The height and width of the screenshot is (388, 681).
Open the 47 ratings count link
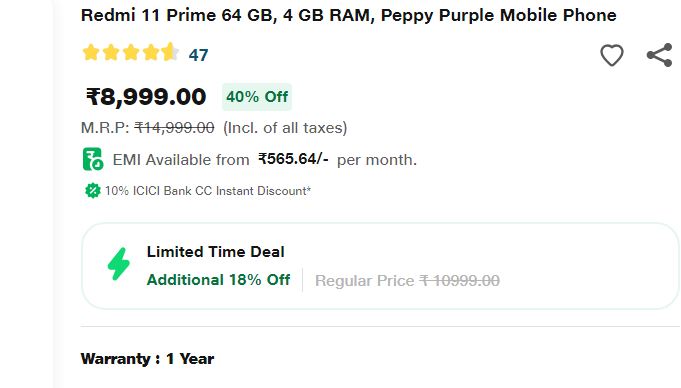[x=198, y=55]
